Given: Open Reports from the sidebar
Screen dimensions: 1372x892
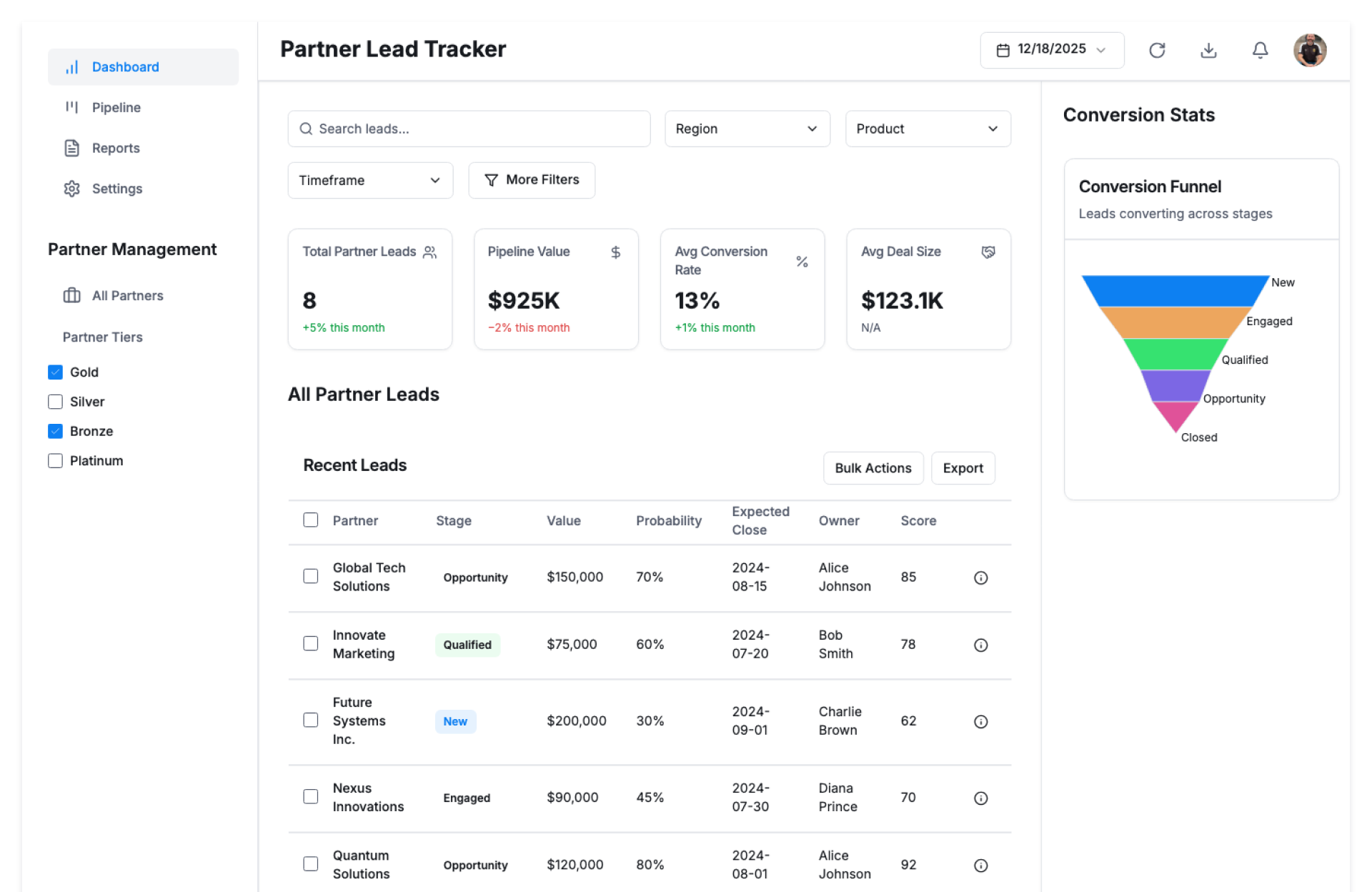Looking at the screenshot, I should point(115,148).
